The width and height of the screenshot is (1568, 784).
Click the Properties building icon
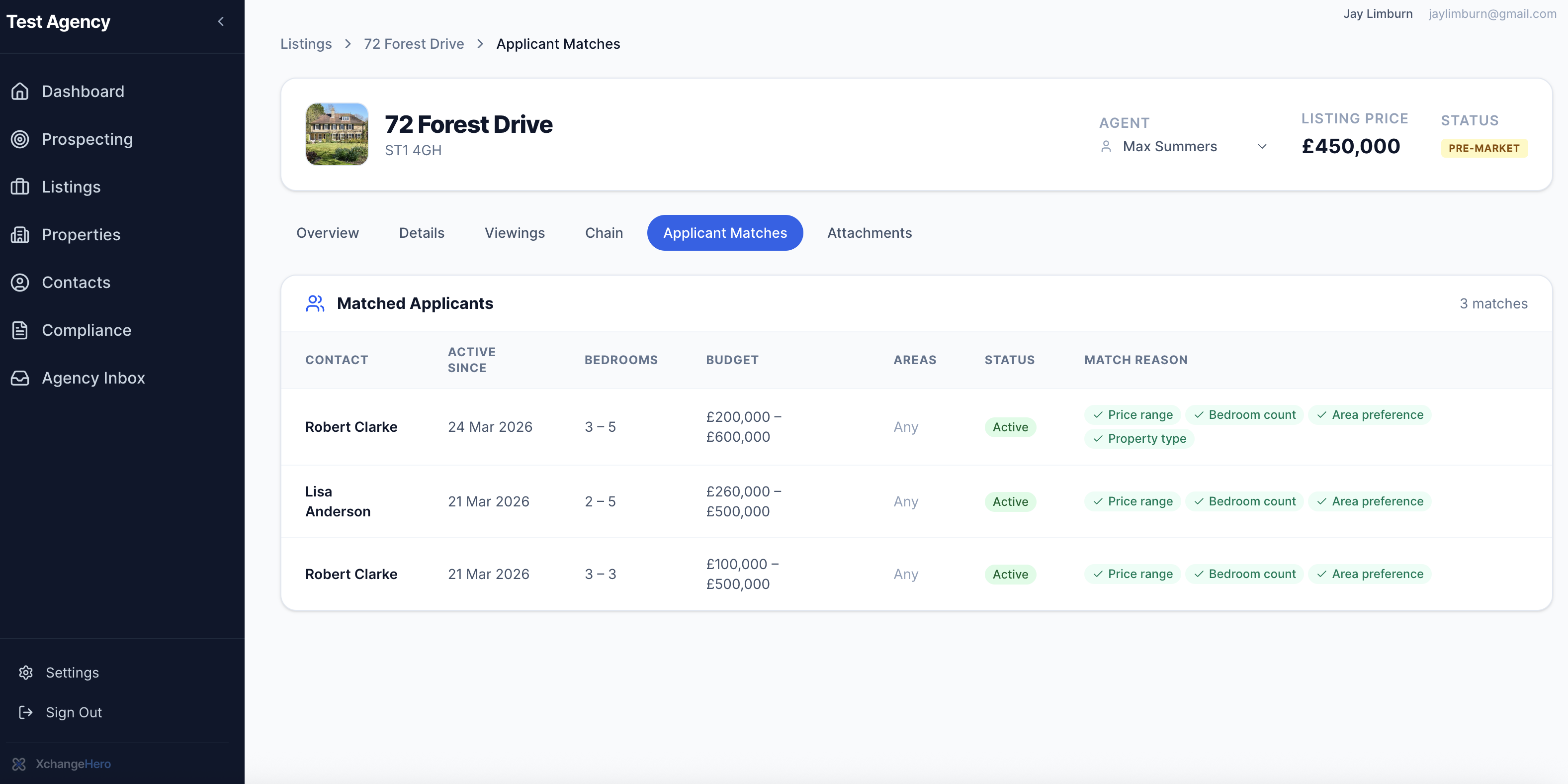pos(20,234)
